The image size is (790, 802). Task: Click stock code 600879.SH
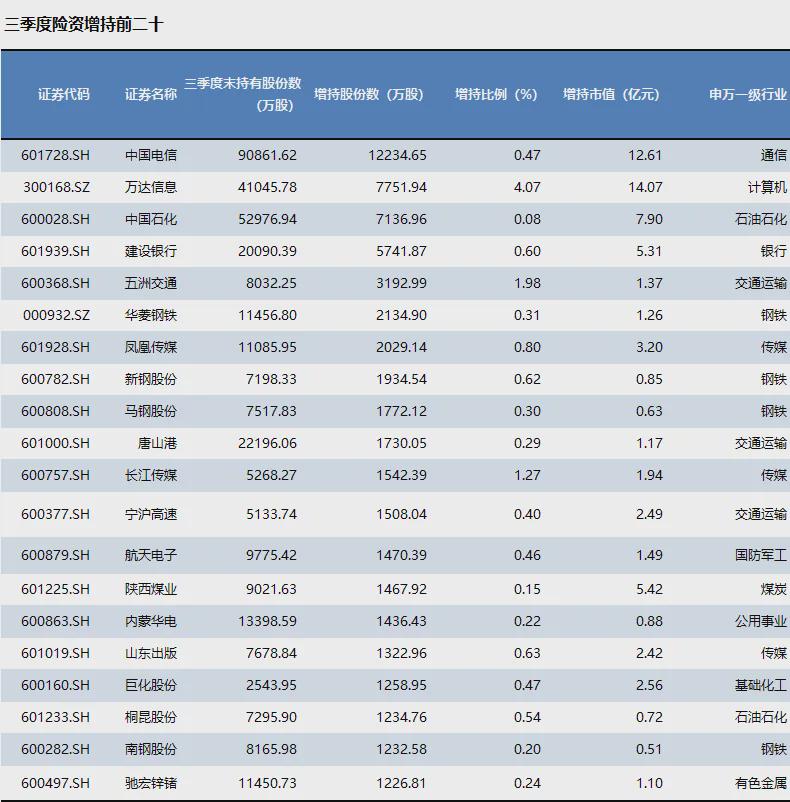(x=55, y=555)
